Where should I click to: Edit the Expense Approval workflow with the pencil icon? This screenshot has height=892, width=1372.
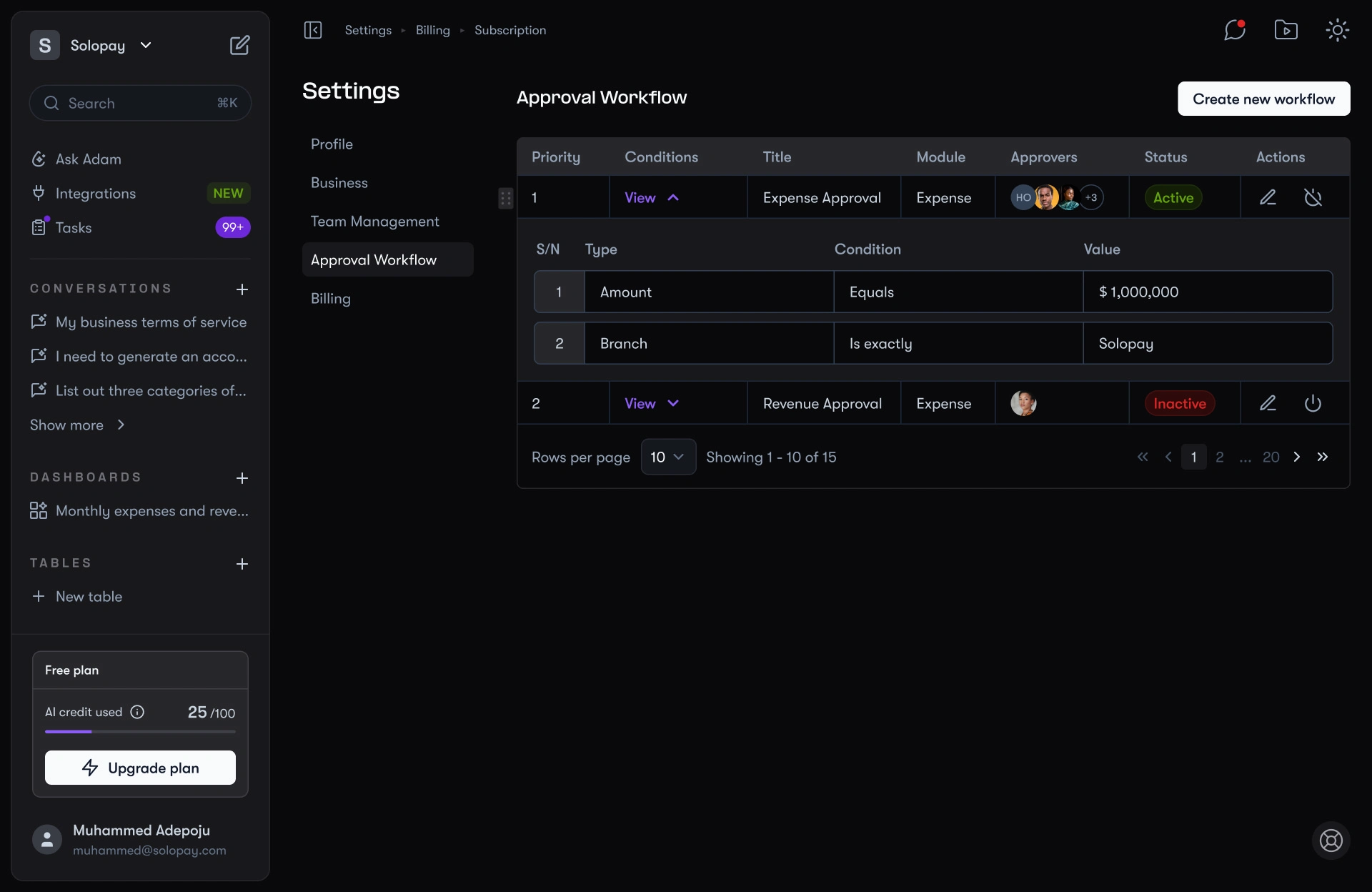pos(1268,197)
